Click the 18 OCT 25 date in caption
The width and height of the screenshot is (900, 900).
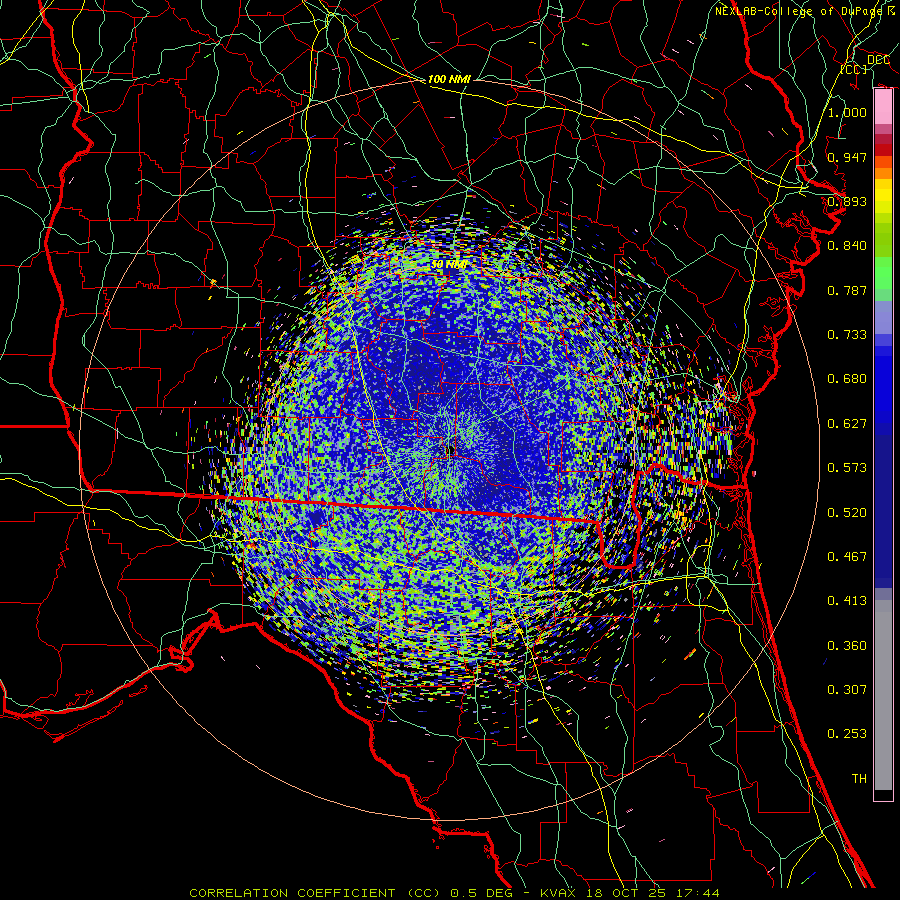627,893
